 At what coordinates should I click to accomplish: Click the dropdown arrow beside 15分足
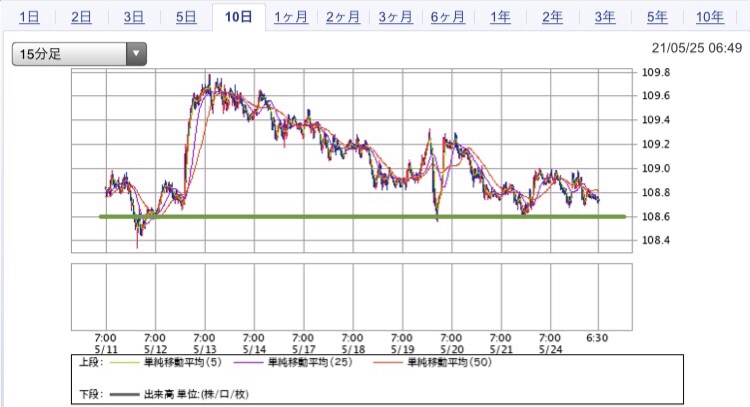136,54
